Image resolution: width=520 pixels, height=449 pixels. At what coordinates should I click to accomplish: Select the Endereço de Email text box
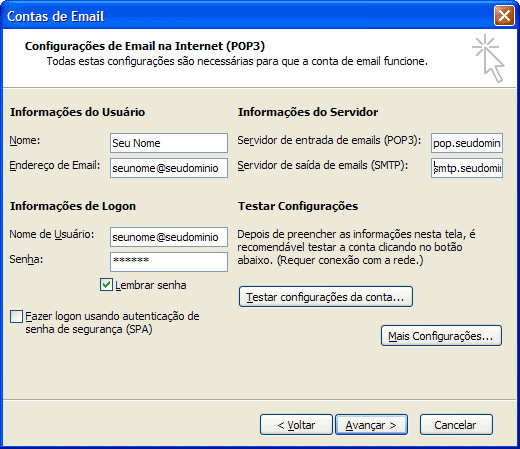click(169, 168)
